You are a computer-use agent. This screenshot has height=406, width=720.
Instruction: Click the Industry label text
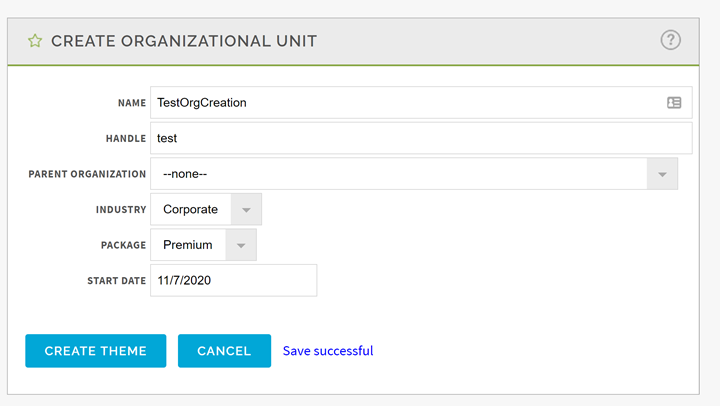[121, 210]
